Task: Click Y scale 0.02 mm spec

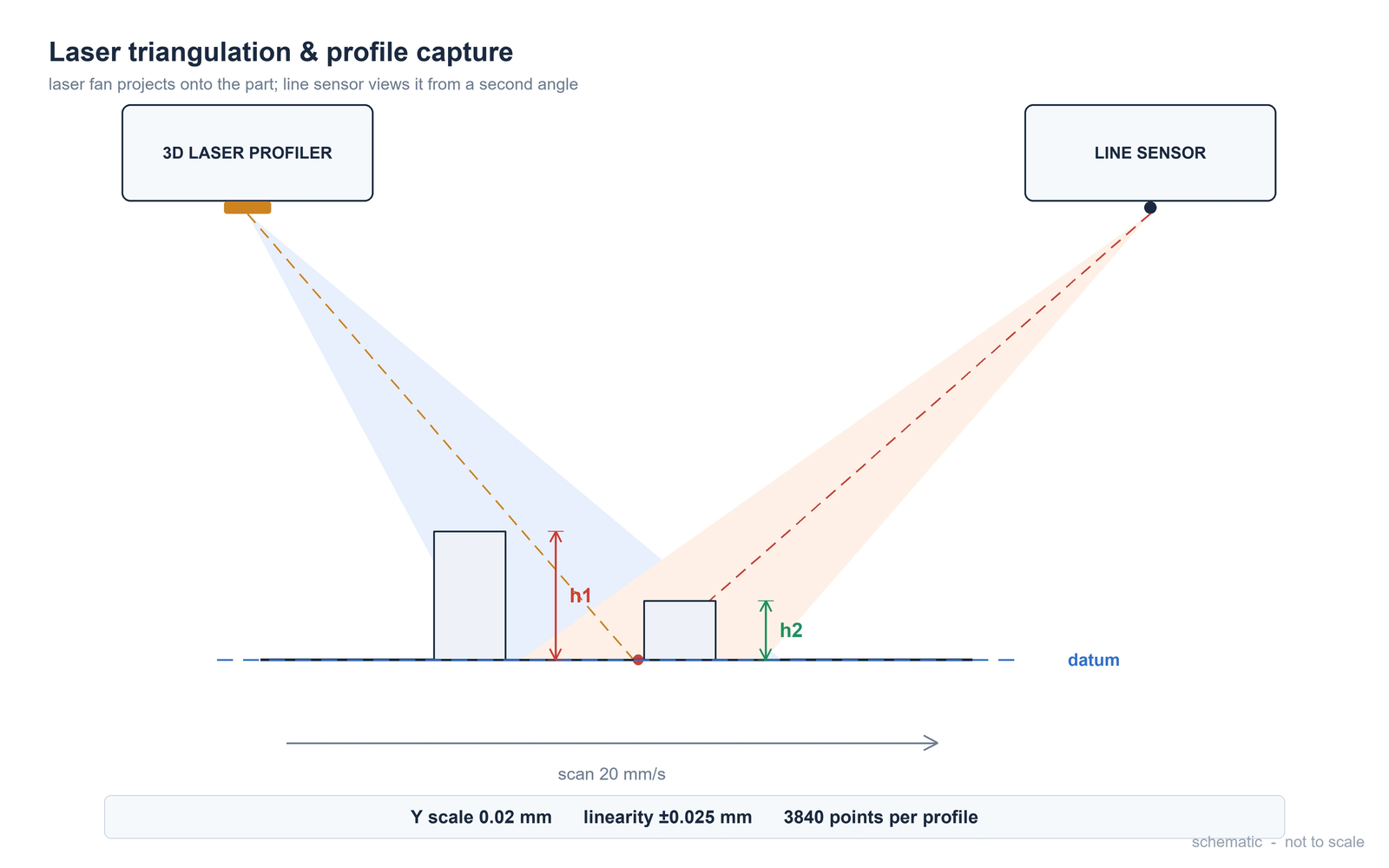Action: coord(481,818)
